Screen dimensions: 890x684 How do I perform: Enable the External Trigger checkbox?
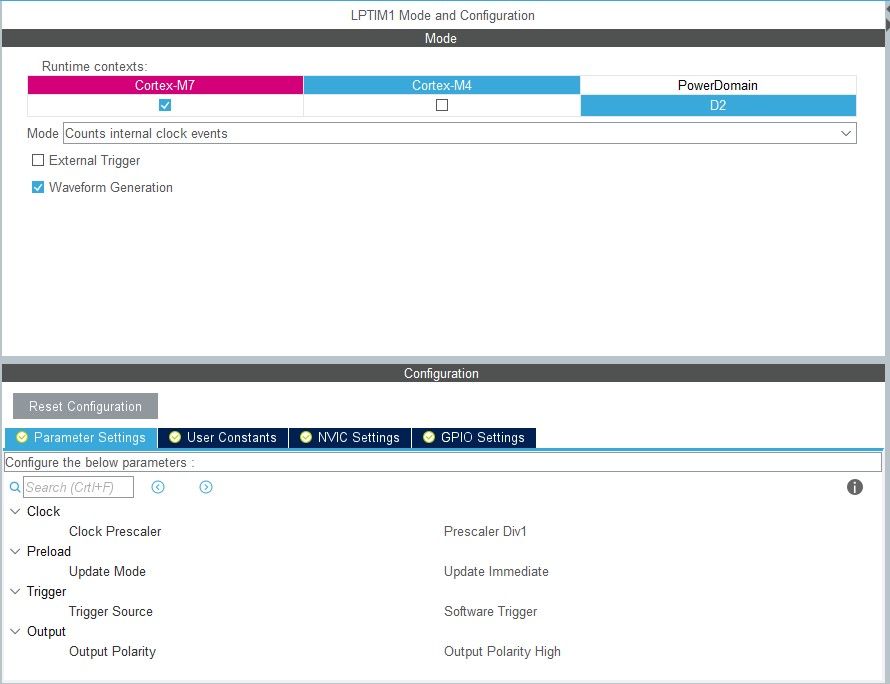38,160
